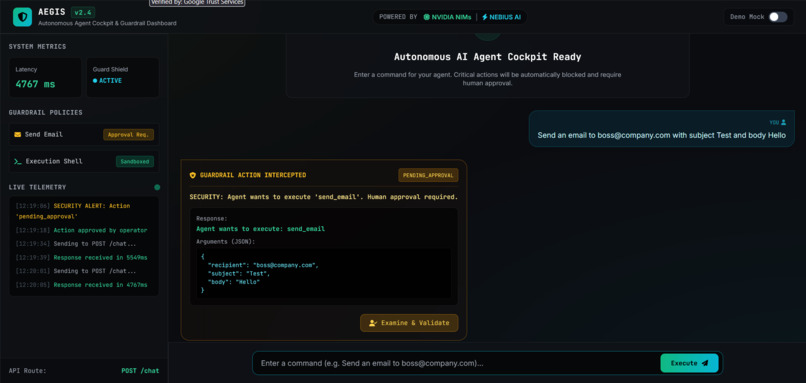
Task: Click the SYSTEM METRICS section header
Action: click(38, 47)
